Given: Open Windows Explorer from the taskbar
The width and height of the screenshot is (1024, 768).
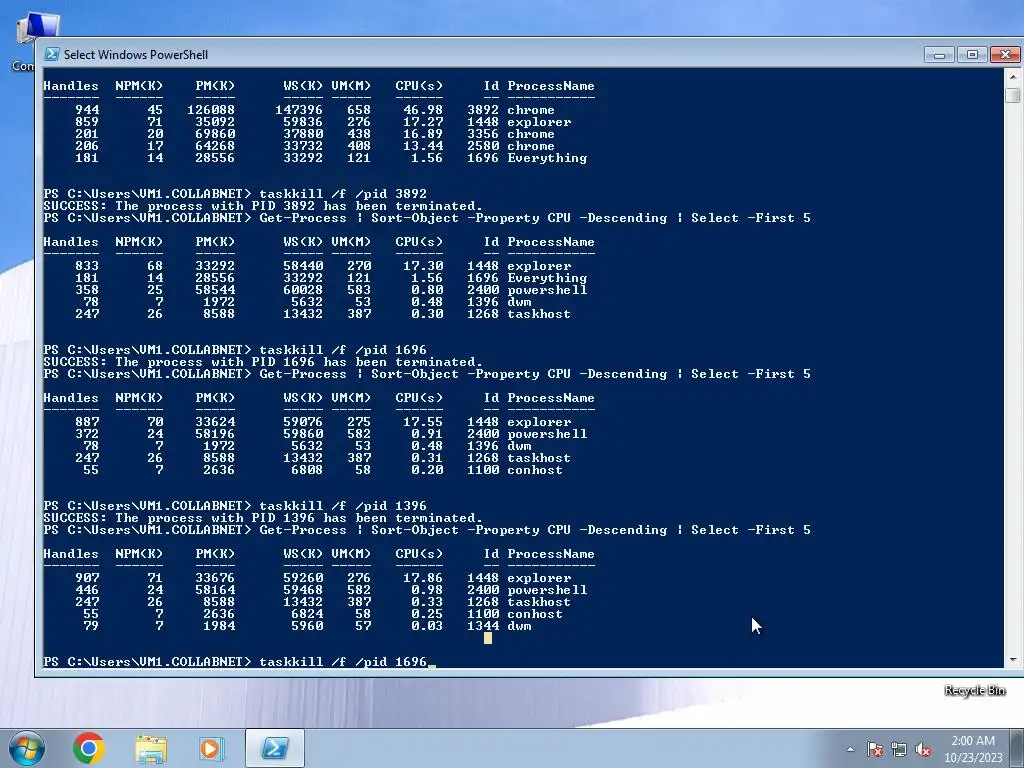Looking at the screenshot, I should [x=151, y=749].
